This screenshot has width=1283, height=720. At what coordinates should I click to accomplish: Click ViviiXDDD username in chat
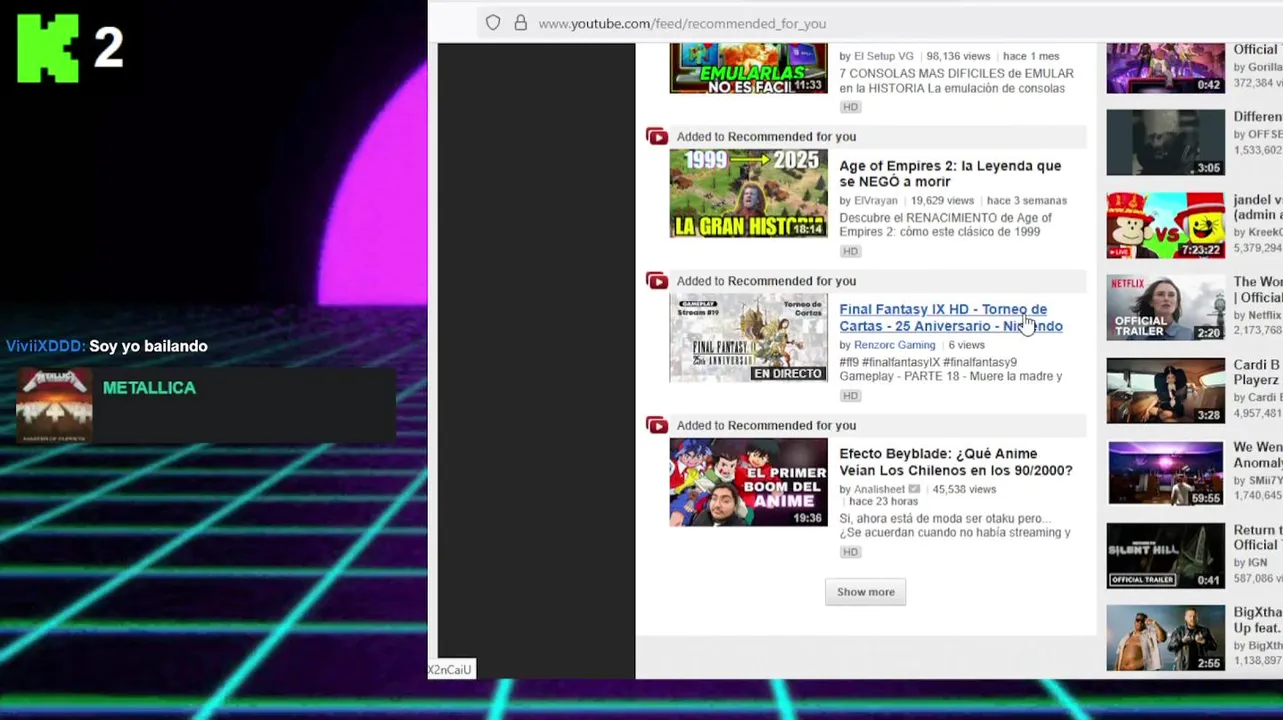[x=45, y=346]
